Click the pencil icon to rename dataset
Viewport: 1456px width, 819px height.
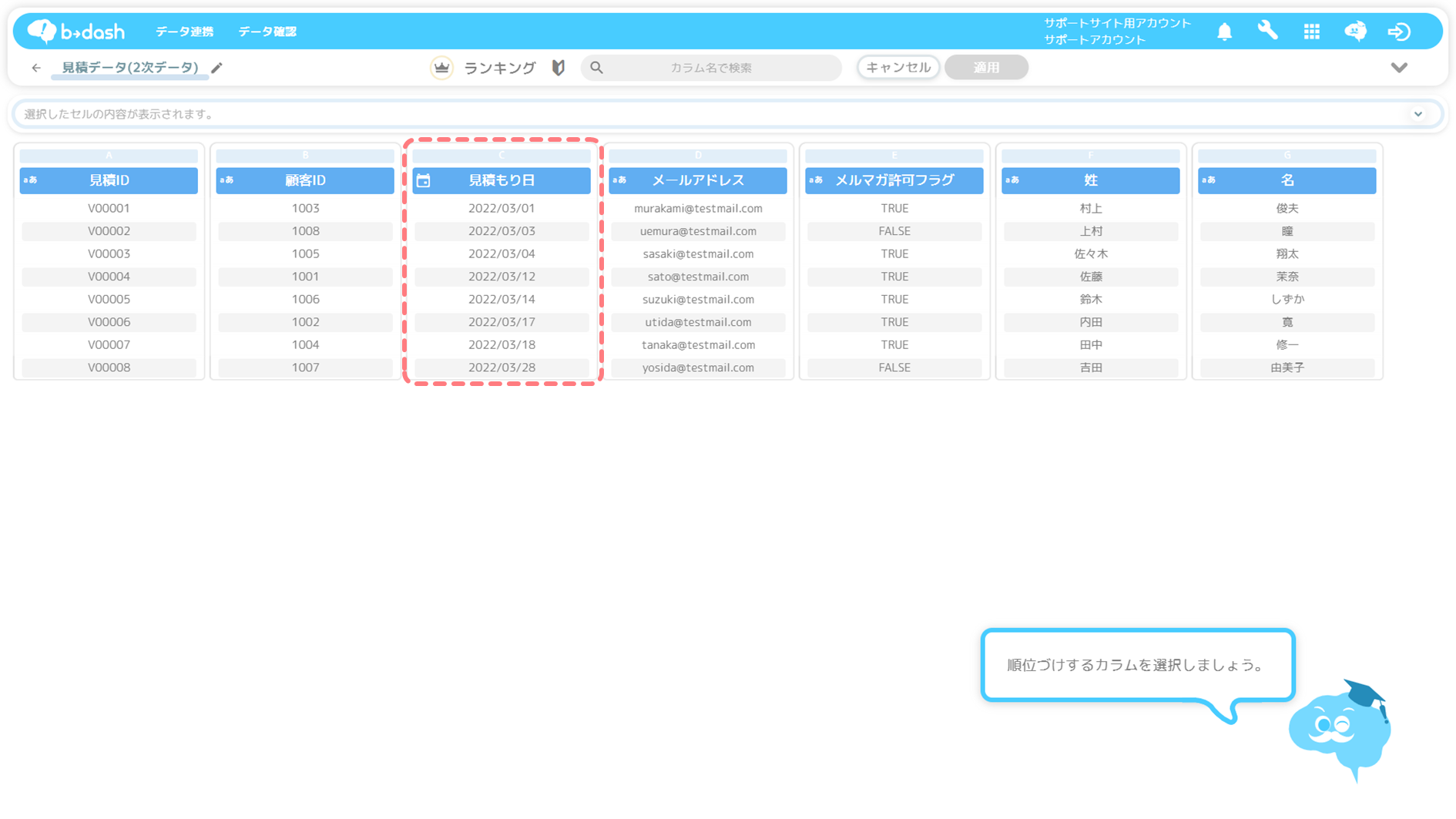click(x=217, y=68)
